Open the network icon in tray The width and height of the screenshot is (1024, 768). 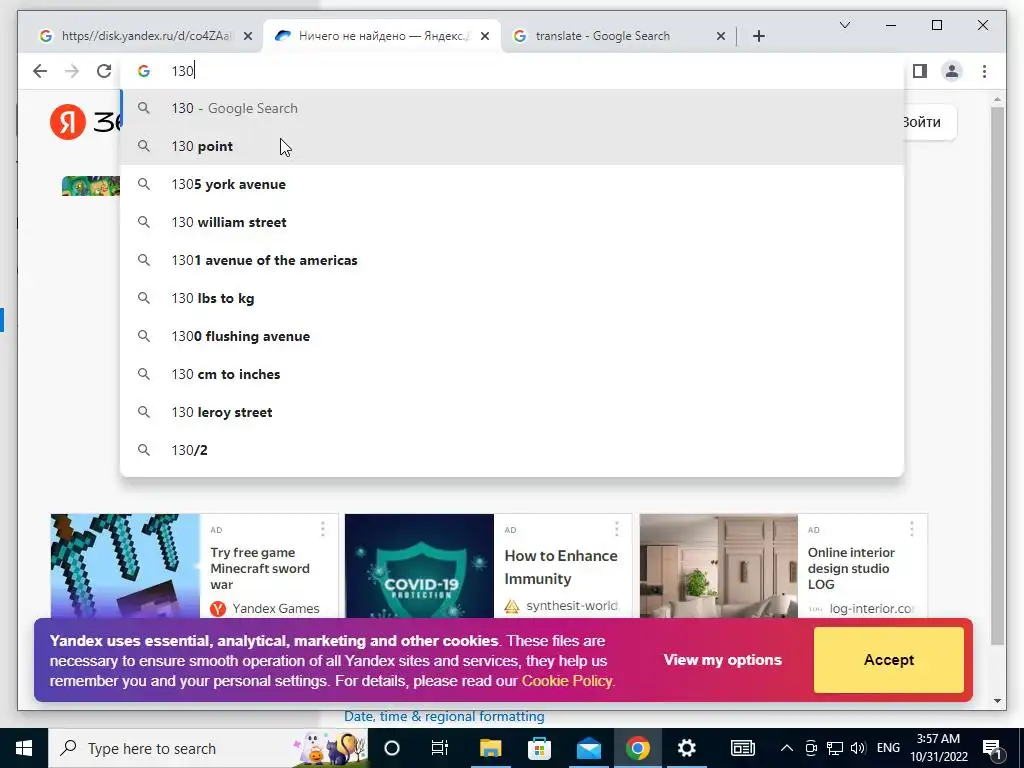pos(835,748)
